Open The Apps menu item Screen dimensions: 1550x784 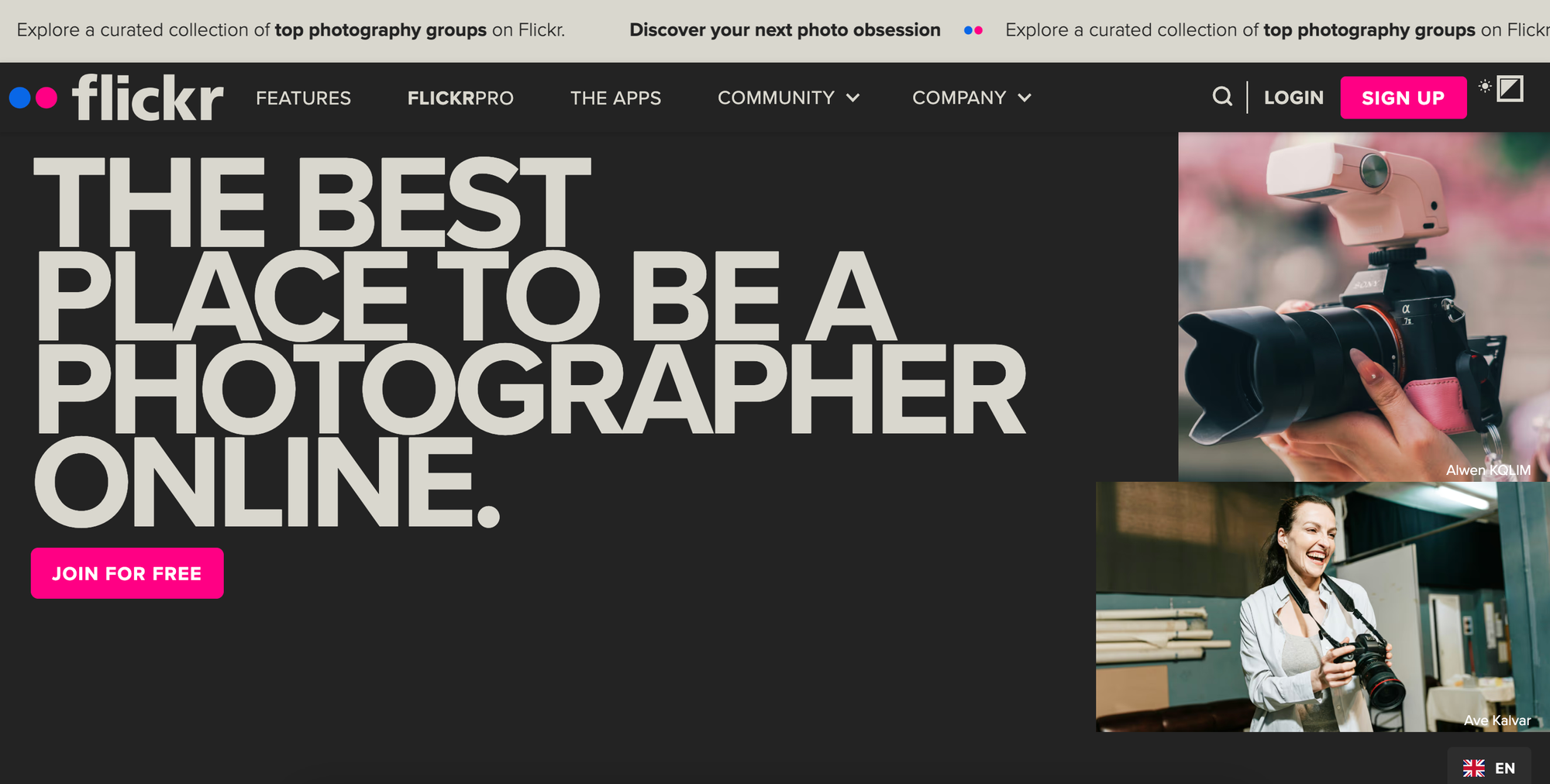[x=615, y=98]
